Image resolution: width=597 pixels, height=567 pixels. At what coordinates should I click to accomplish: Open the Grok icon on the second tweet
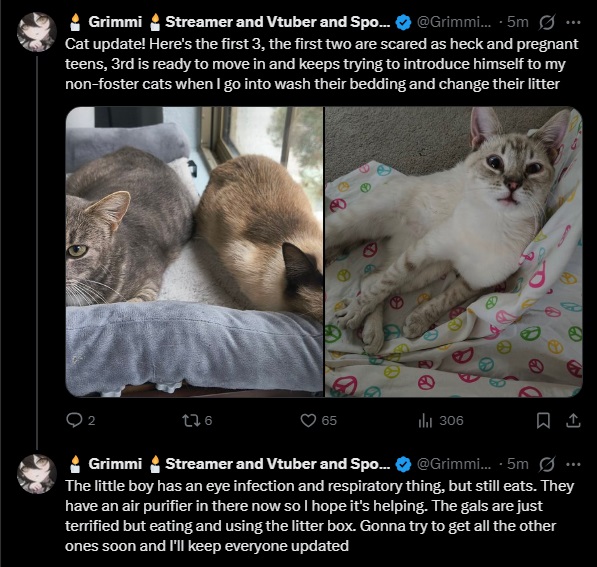click(546, 464)
